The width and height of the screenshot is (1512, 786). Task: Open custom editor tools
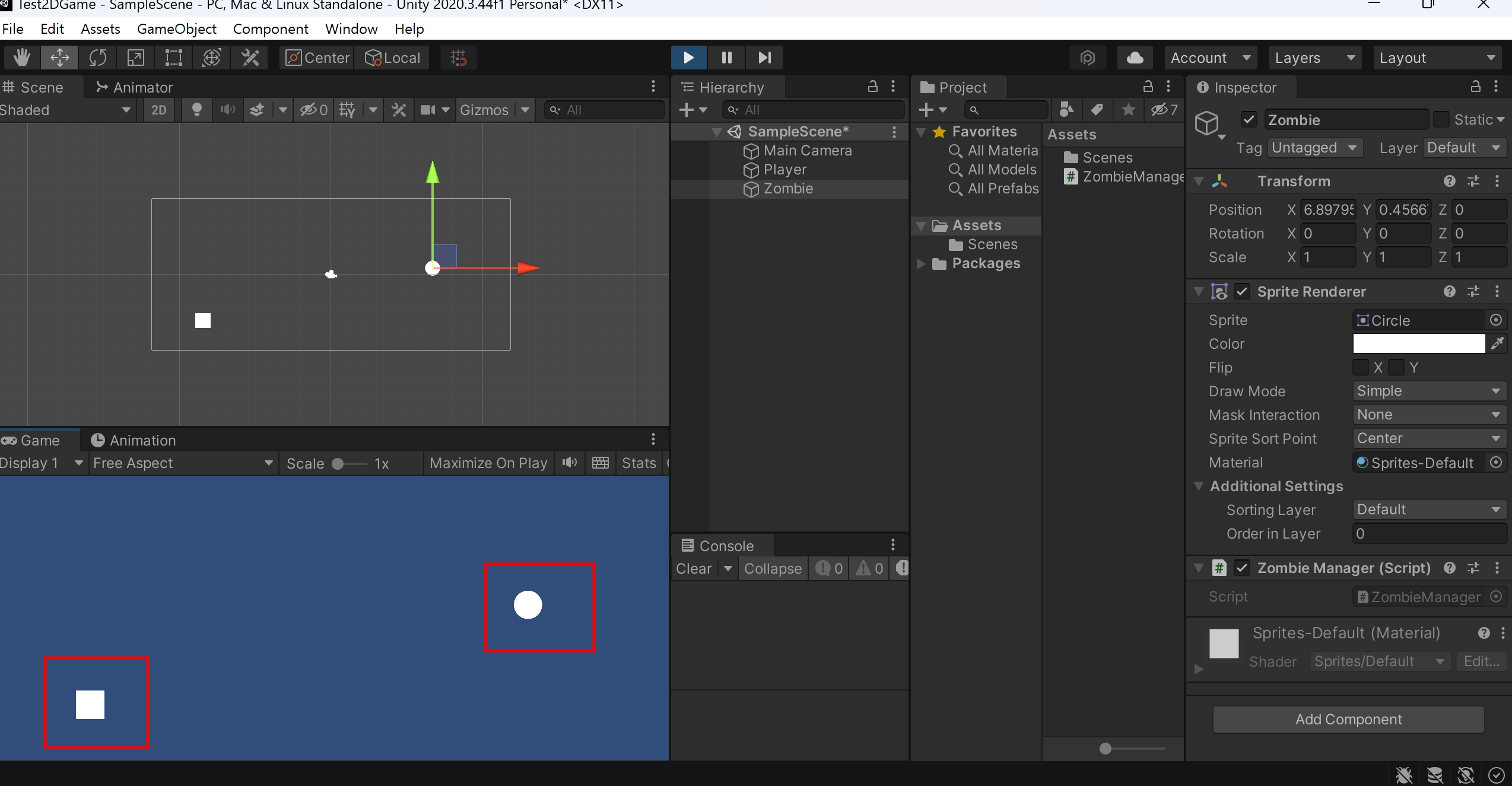tap(250, 58)
